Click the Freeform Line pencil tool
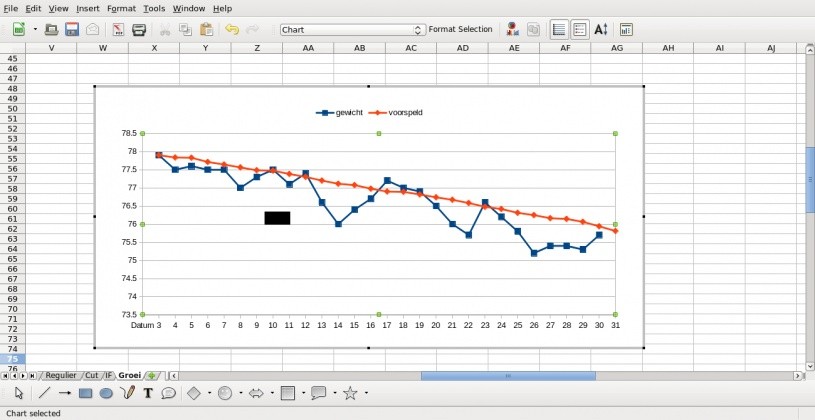The height and width of the screenshot is (420, 815). coord(127,393)
